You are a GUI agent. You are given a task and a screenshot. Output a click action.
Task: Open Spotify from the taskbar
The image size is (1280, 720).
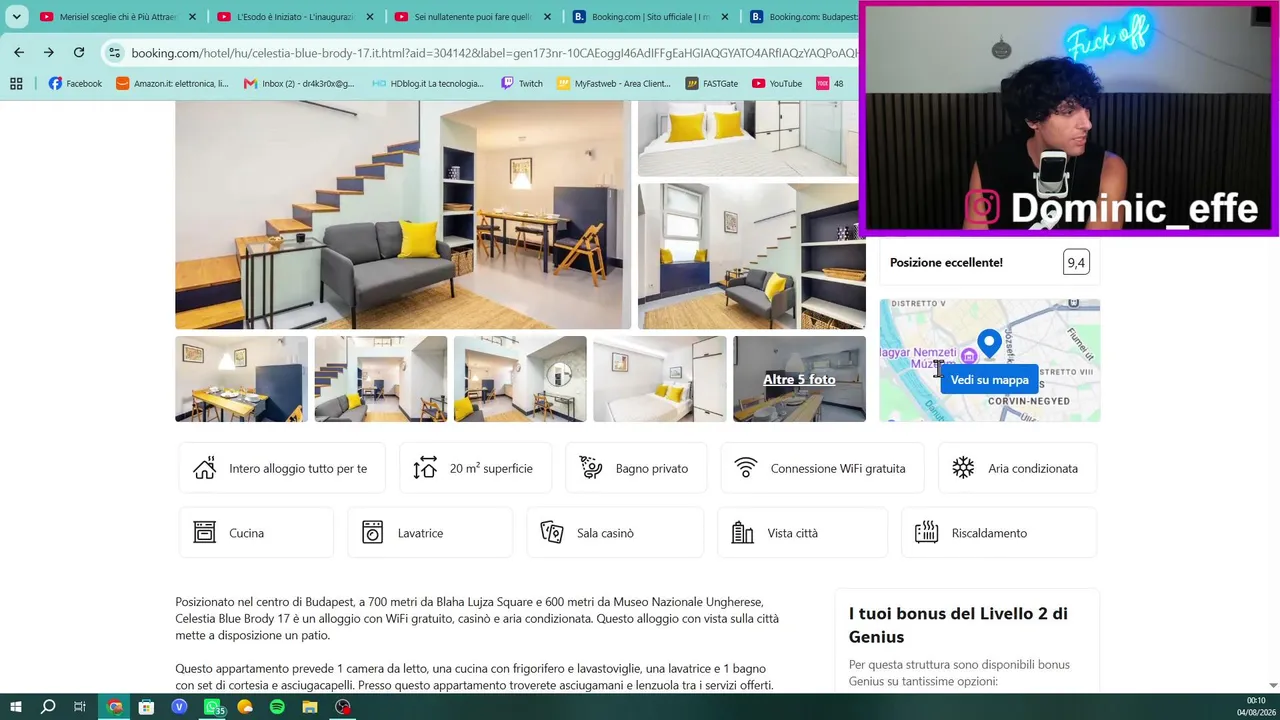pos(277,707)
